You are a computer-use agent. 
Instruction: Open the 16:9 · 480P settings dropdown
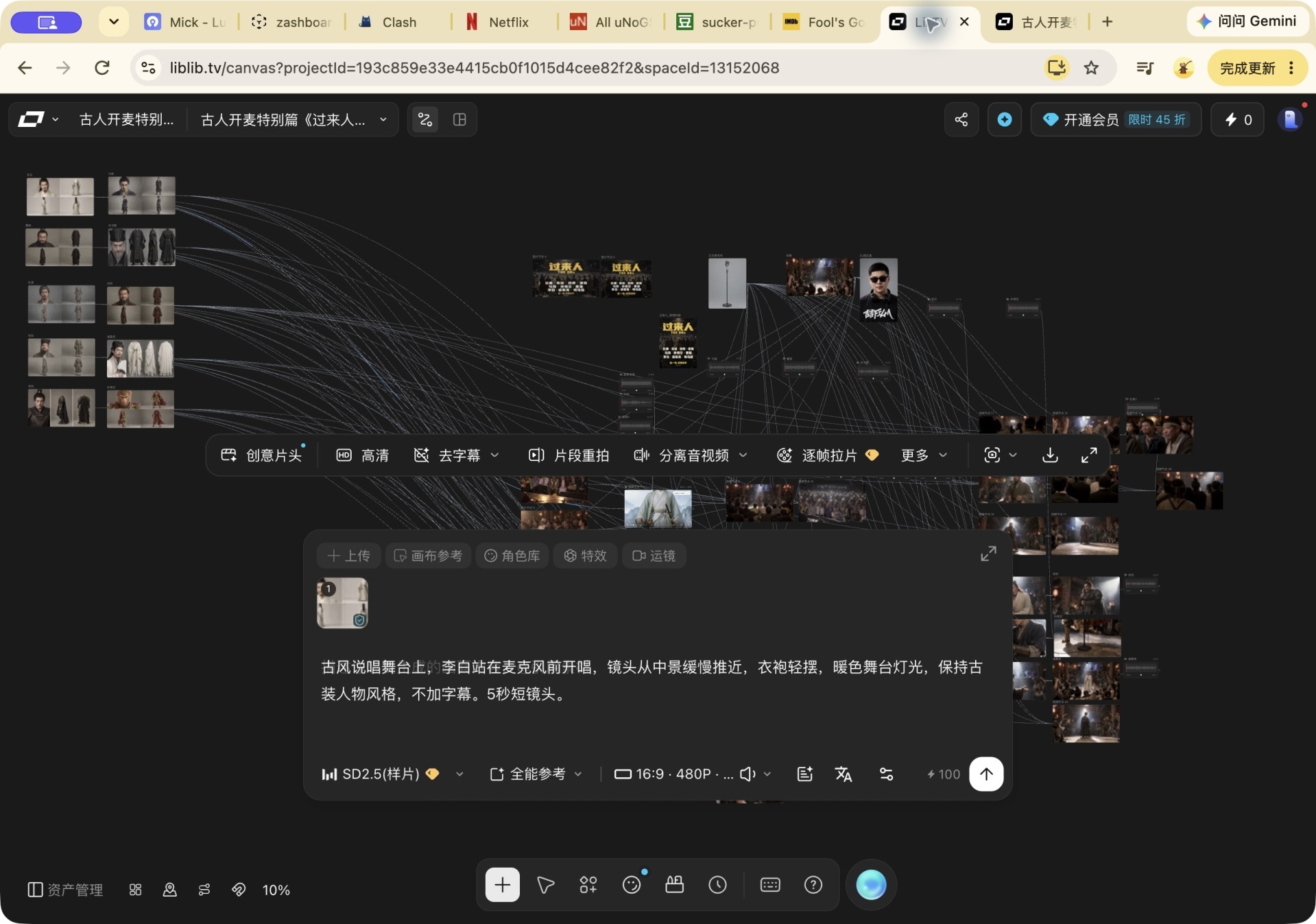(x=673, y=774)
